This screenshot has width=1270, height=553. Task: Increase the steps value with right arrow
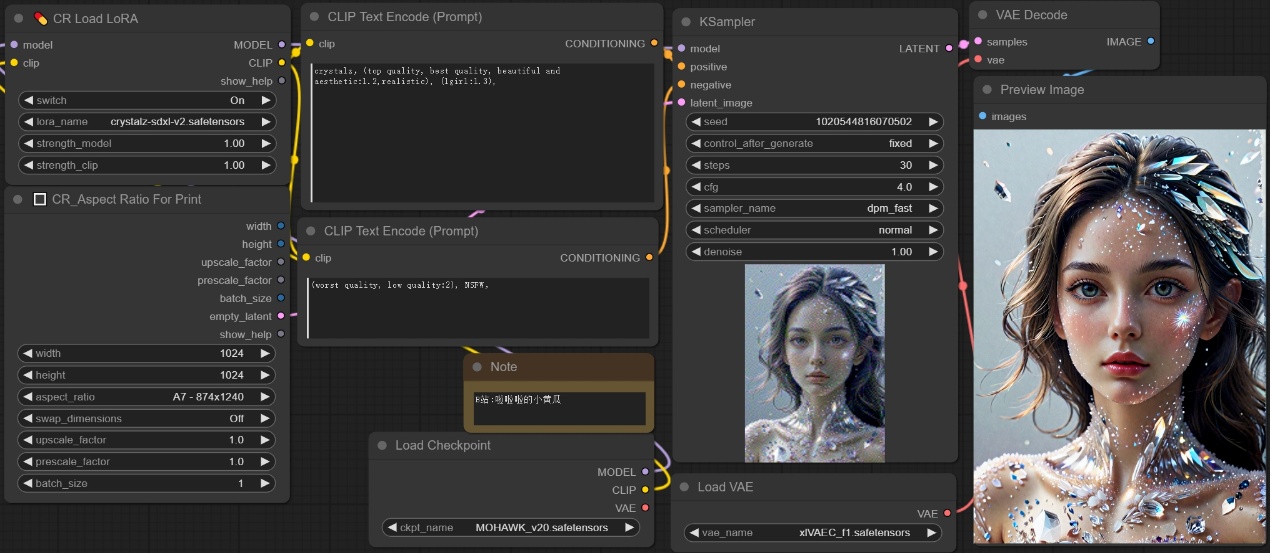coord(933,165)
